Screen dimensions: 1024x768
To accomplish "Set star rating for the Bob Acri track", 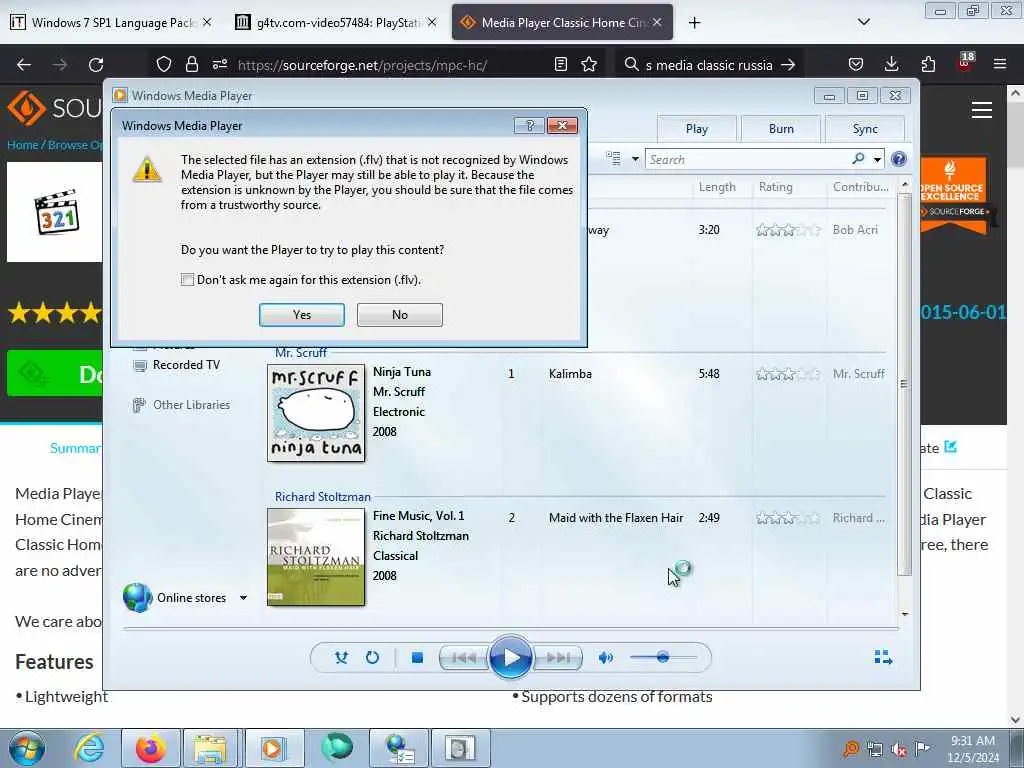I will tap(788, 230).
